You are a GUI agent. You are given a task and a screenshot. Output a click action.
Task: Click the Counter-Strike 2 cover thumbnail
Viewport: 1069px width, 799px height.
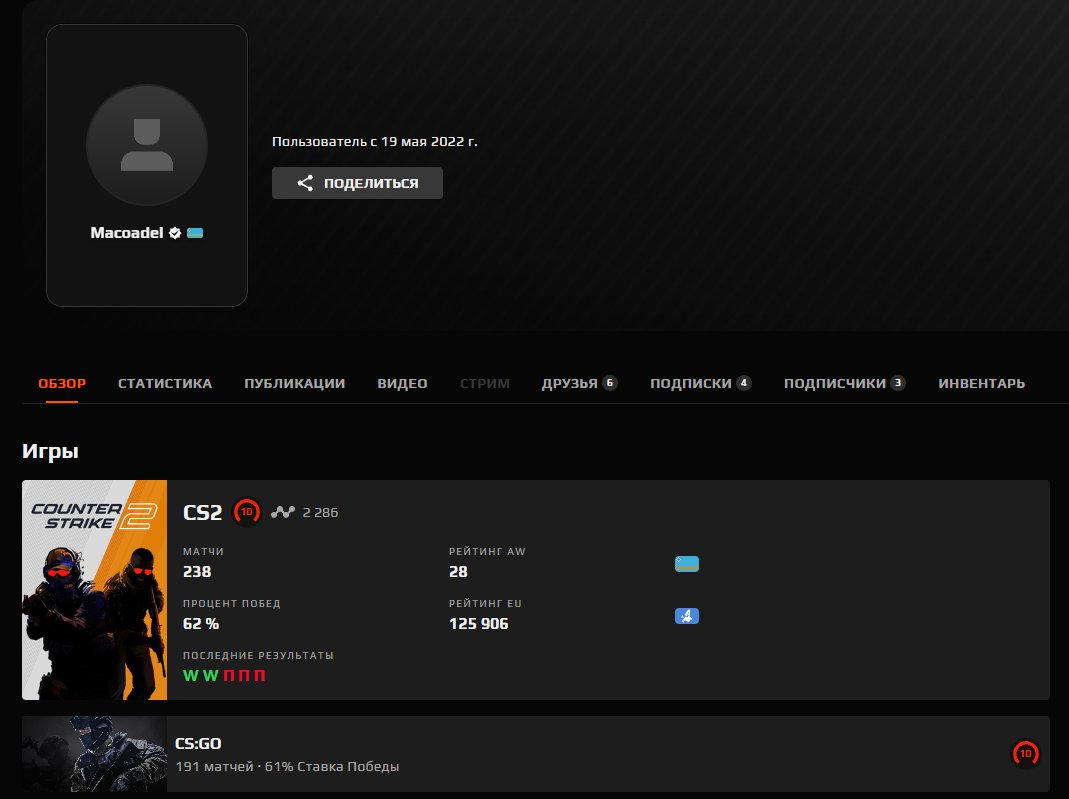(94, 590)
